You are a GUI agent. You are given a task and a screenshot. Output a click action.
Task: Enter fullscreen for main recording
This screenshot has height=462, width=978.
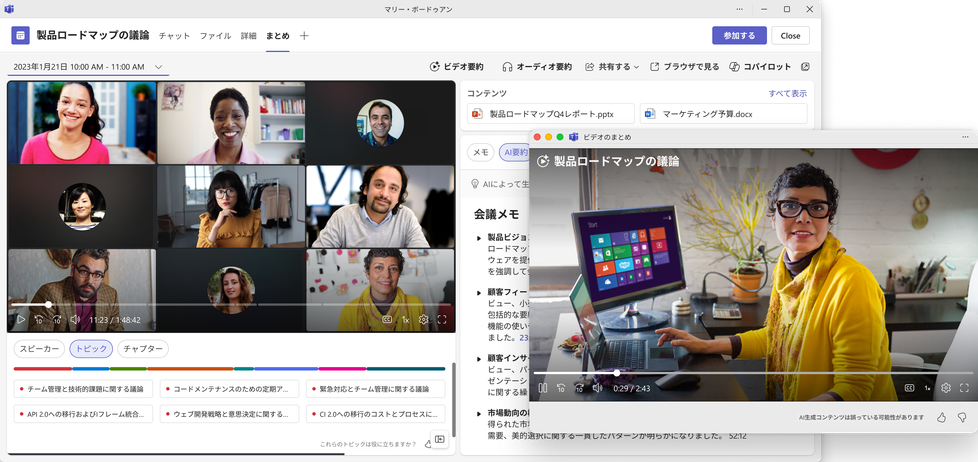[x=442, y=320]
